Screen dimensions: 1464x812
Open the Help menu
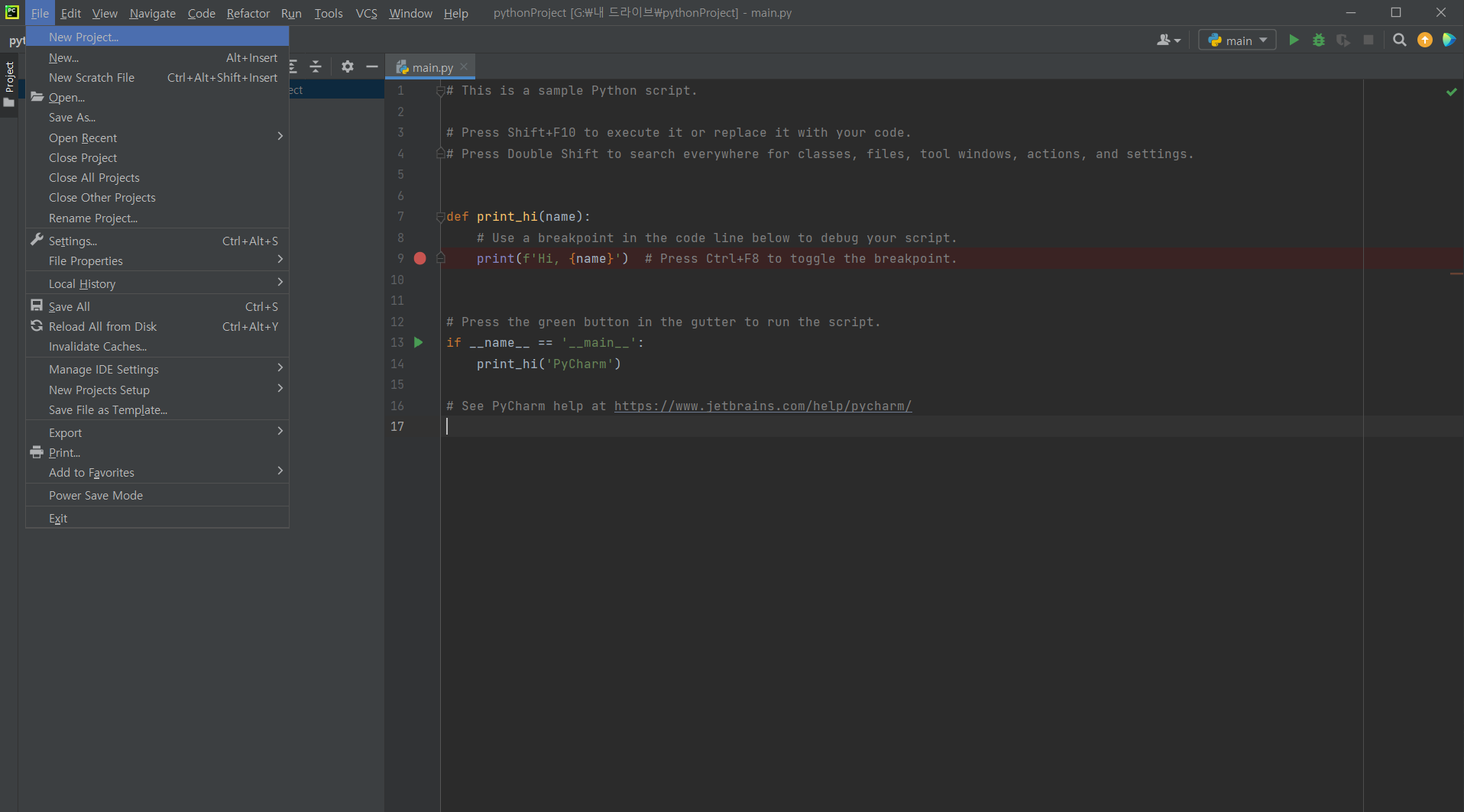click(455, 13)
